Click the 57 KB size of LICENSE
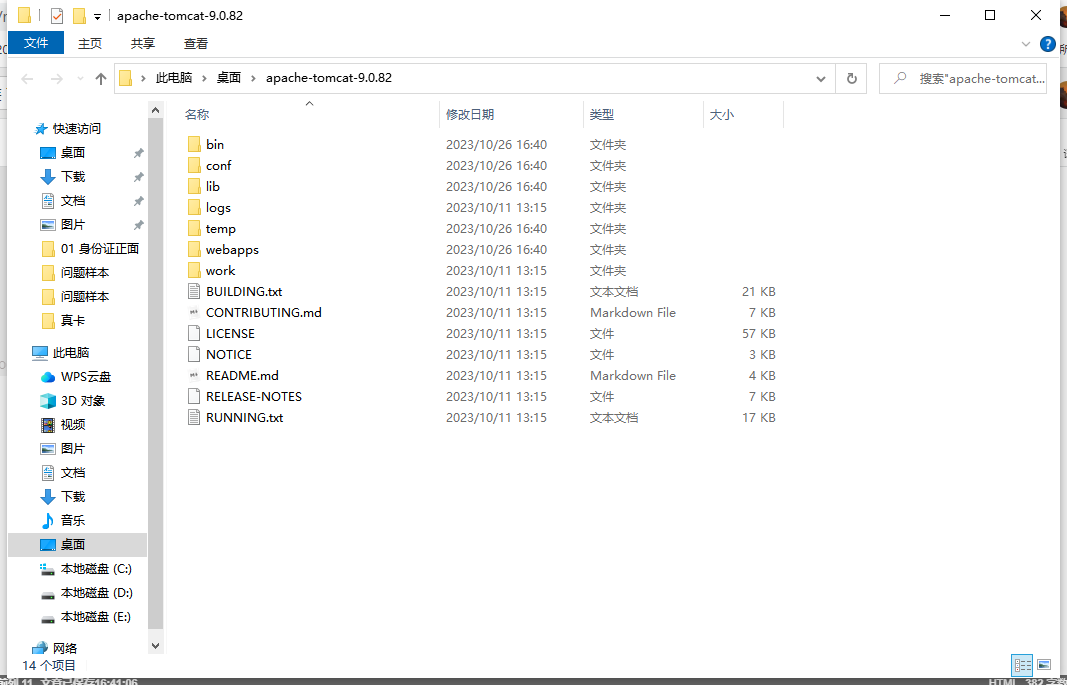1067x685 pixels. tap(758, 333)
